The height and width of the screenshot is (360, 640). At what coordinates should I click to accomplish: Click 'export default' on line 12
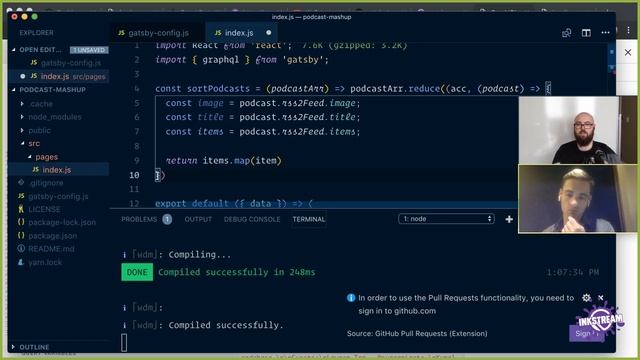pyautogui.click(x=191, y=203)
